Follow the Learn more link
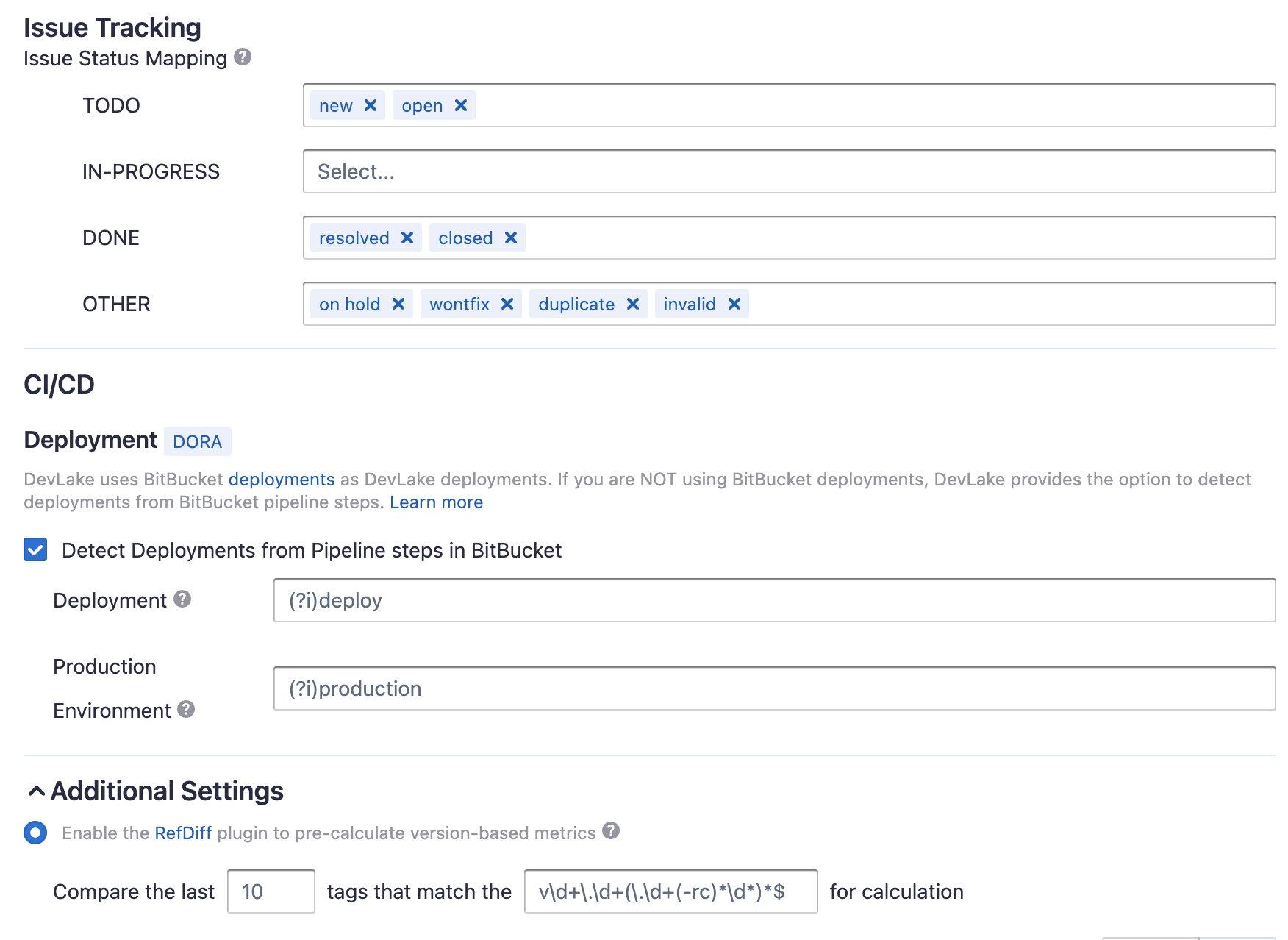 pos(436,502)
